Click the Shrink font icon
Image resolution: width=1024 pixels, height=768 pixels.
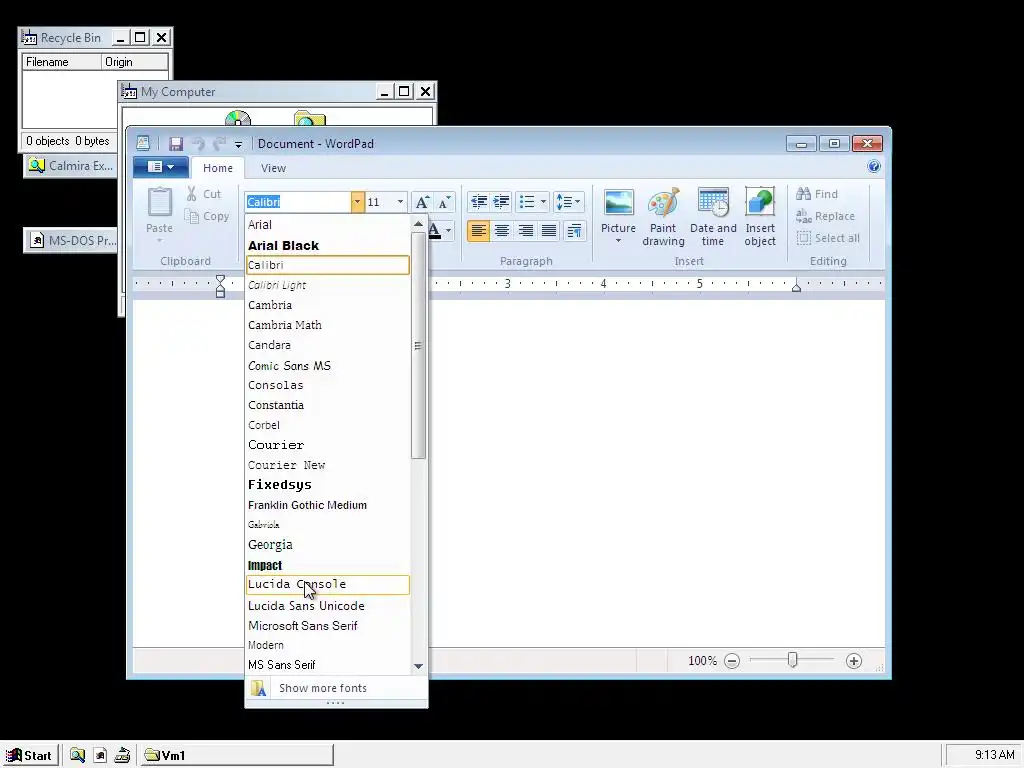click(x=445, y=202)
